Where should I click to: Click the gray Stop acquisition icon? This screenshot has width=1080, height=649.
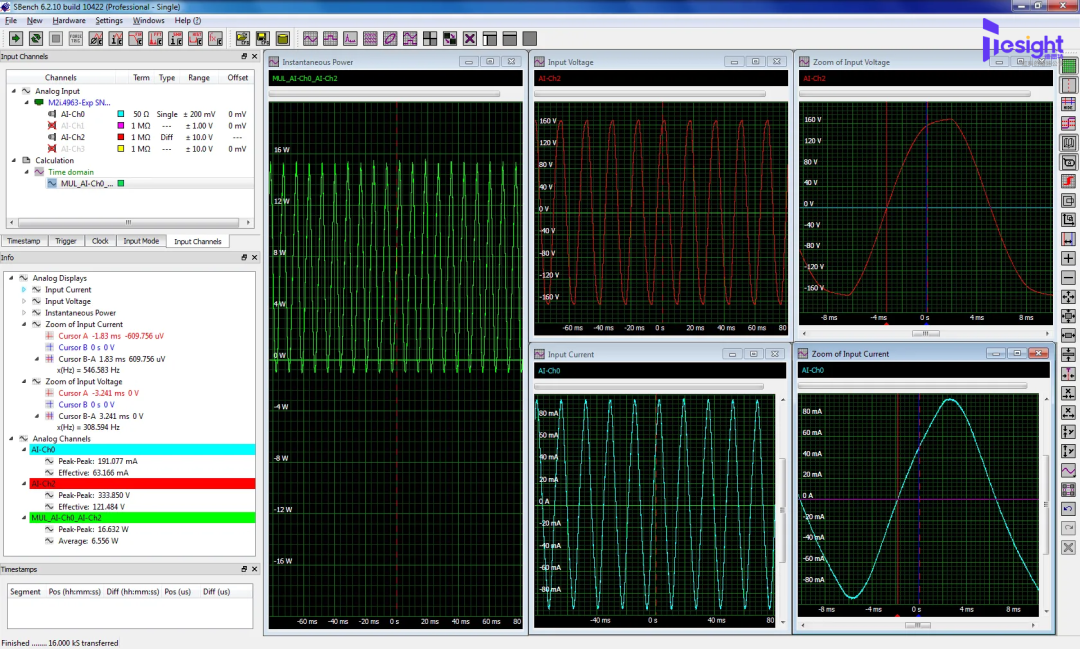(56, 39)
